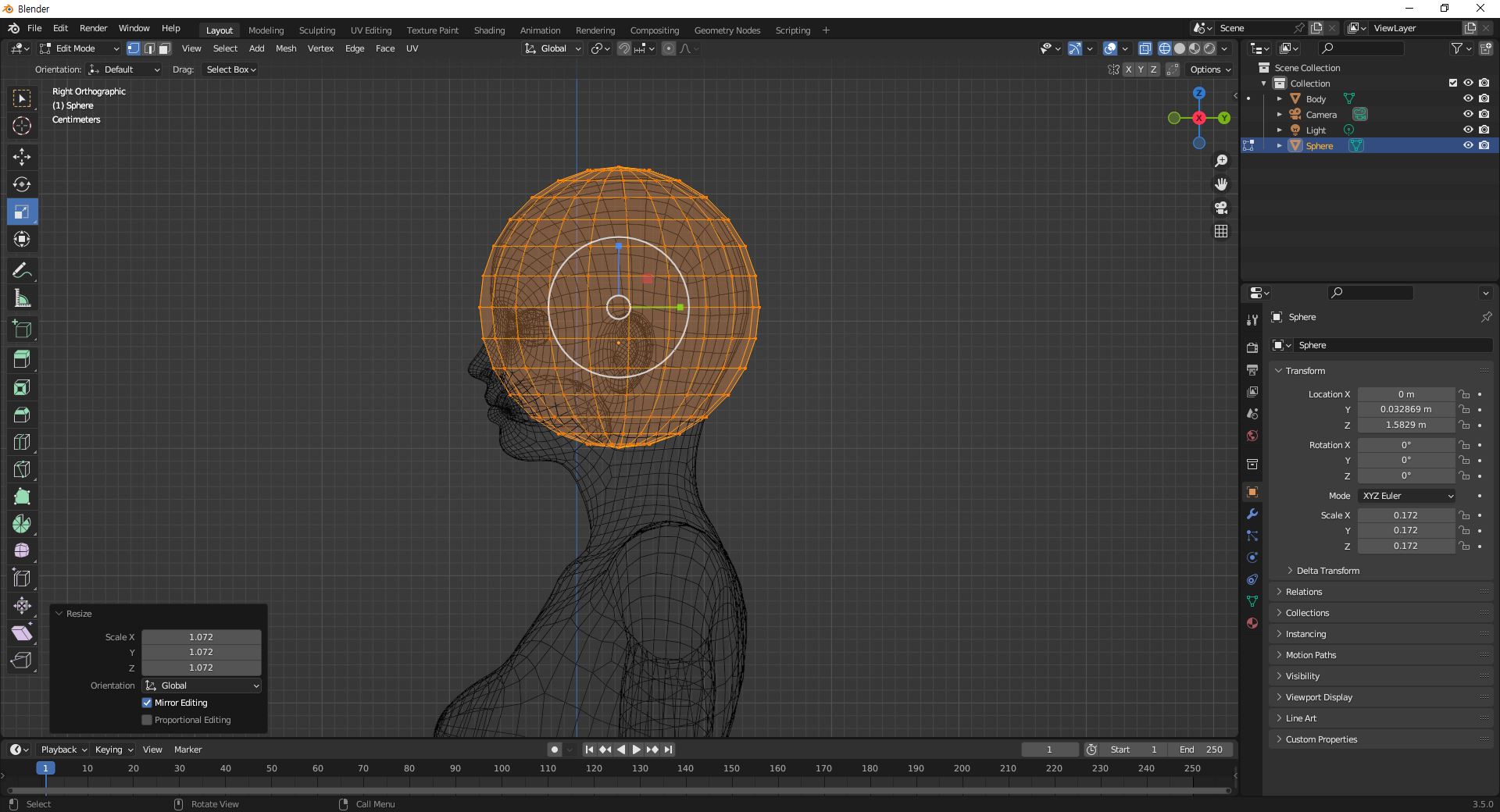
Task: Choose the Add Cube tool
Action: (22, 329)
